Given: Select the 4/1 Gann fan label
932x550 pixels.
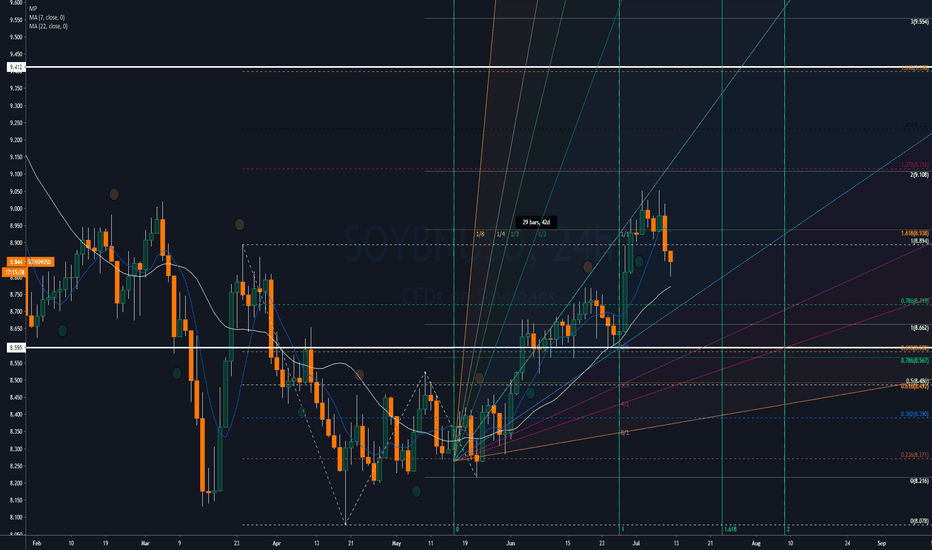Looking at the screenshot, I should coord(625,404).
